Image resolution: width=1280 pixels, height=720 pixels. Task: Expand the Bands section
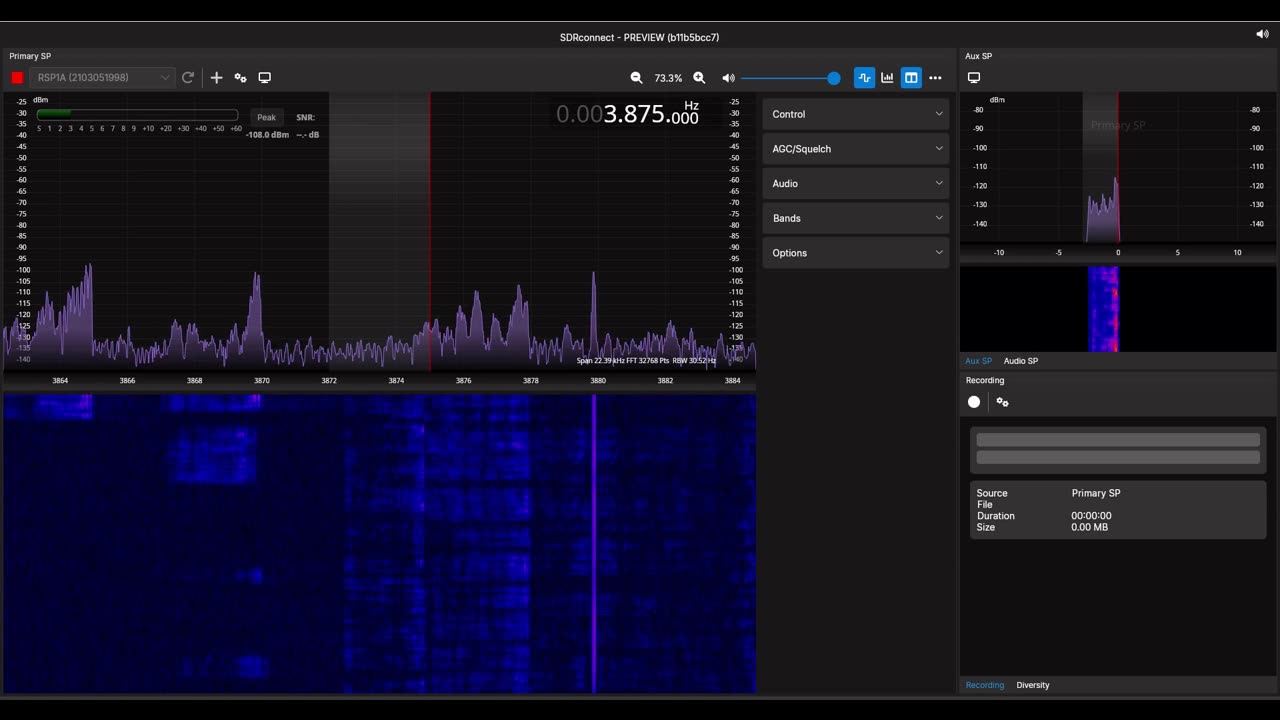click(856, 218)
